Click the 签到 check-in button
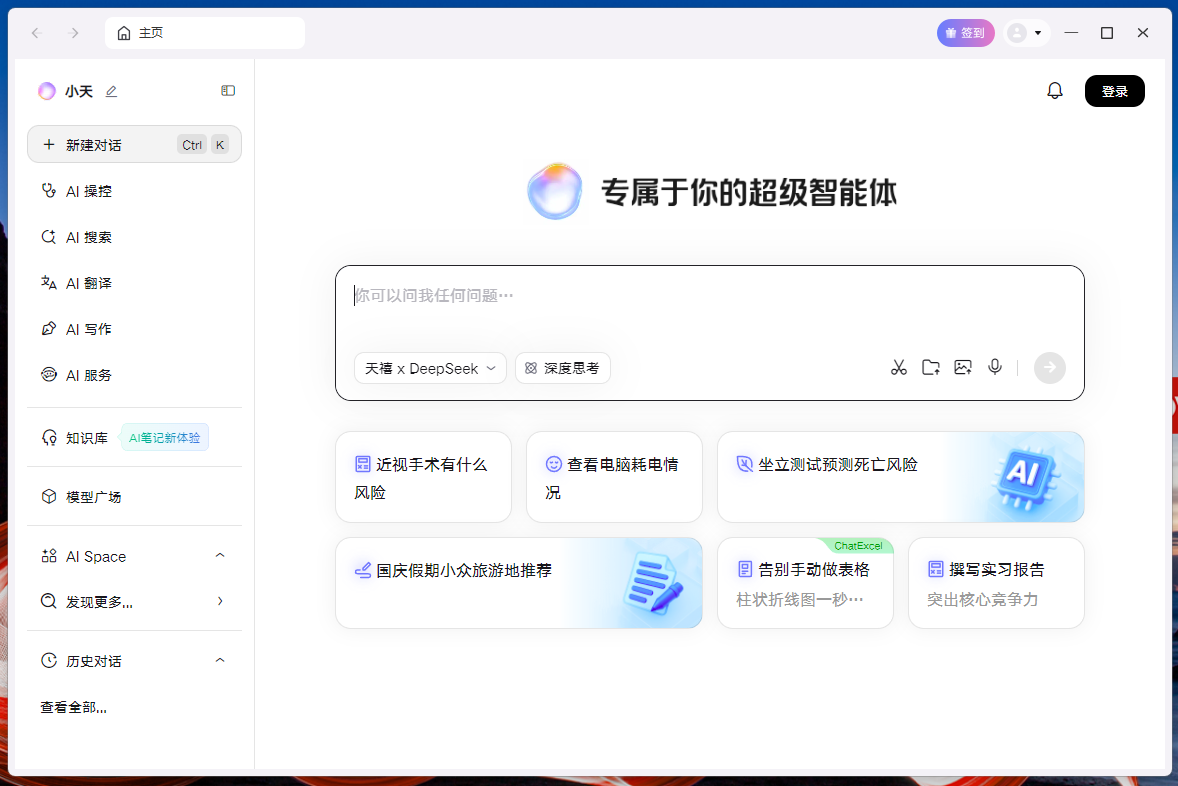Viewport: 1178px width, 786px height. [x=965, y=32]
